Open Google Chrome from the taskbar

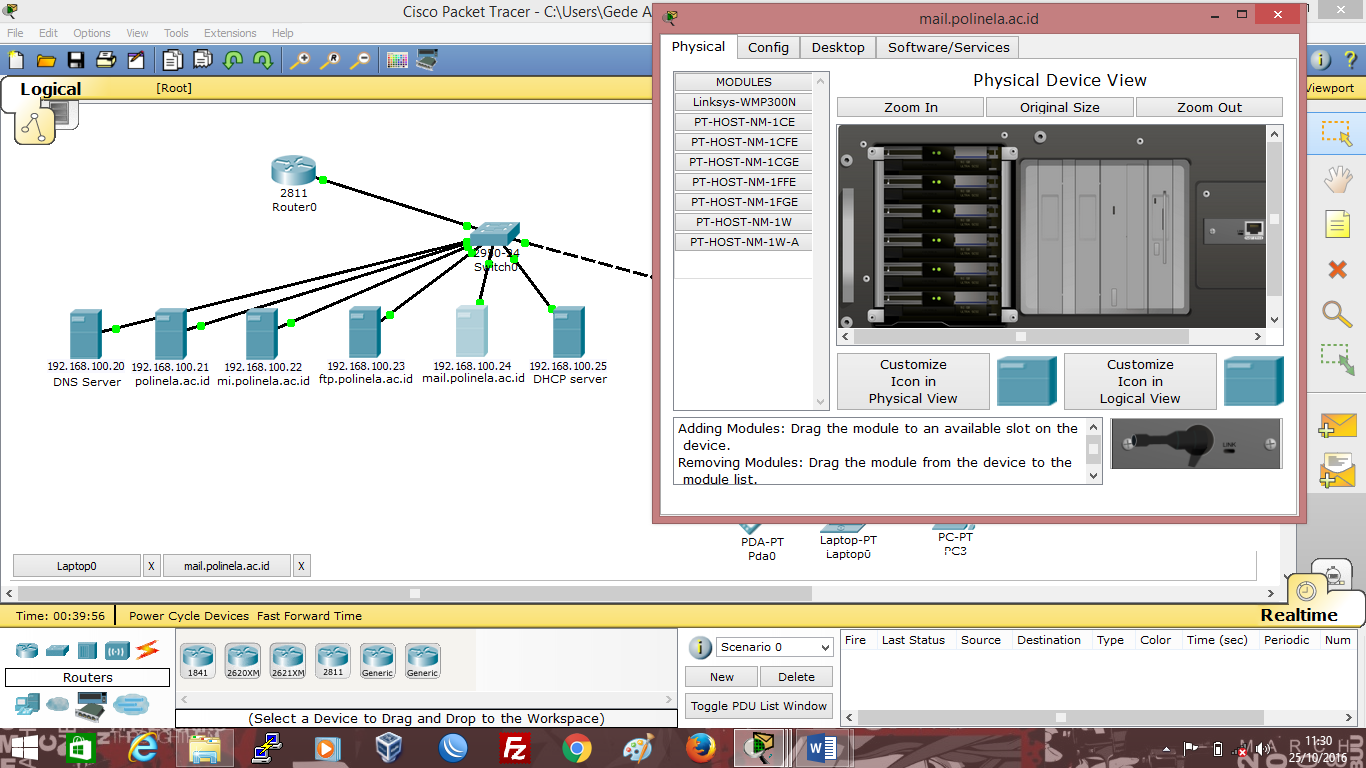click(x=576, y=748)
